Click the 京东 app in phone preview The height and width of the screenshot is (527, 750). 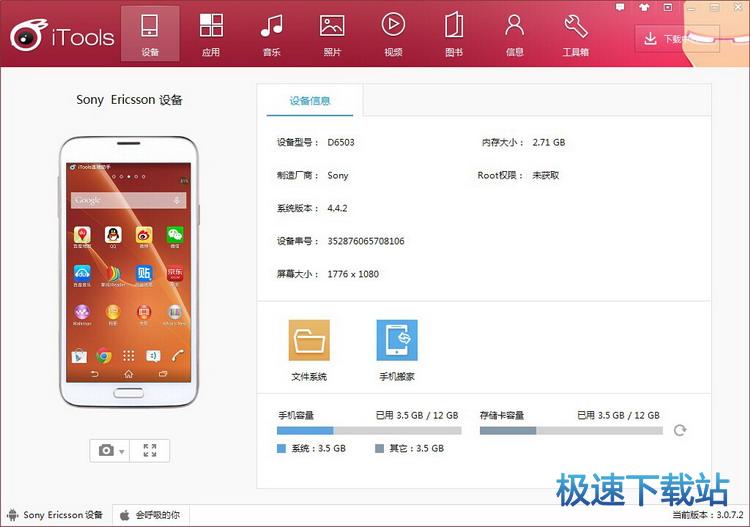pyautogui.click(x=175, y=274)
